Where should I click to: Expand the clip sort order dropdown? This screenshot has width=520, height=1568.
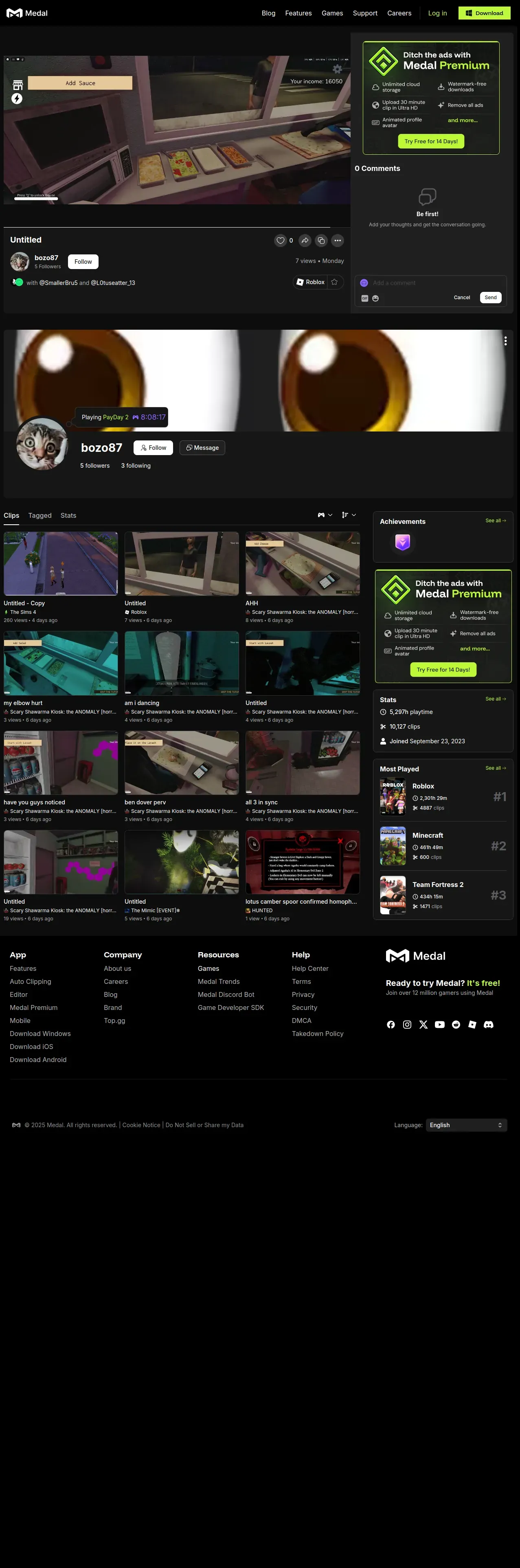pyautogui.click(x=349, y=515)
